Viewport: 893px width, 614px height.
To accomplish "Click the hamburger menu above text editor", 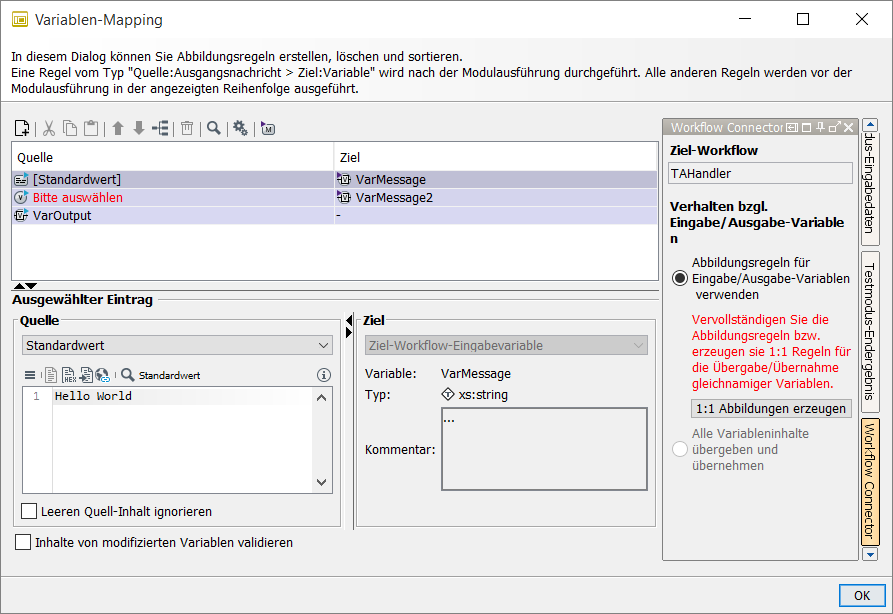I will pos(29,375).
